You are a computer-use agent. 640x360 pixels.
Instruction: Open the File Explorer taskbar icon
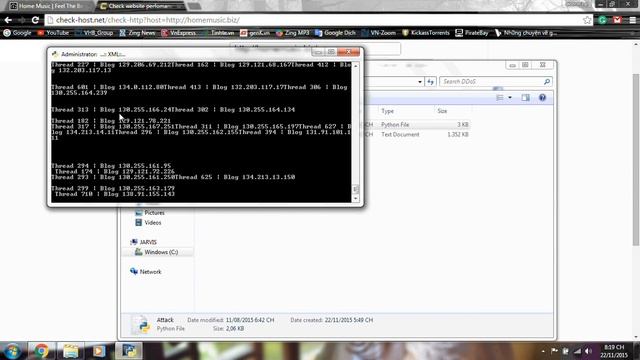click(x=71, y=351)
